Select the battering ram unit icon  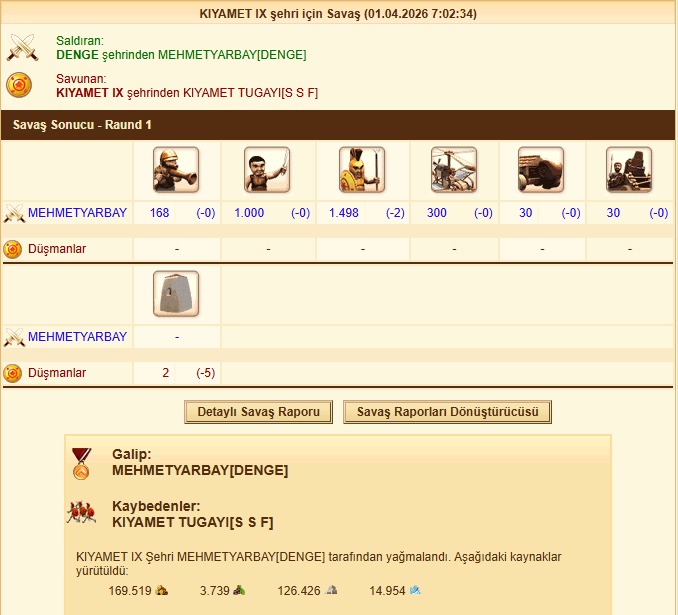(541, 170)
